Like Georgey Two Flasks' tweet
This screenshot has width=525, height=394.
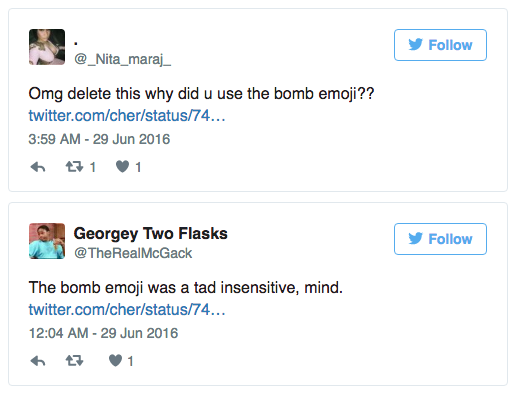click(116, 361)
